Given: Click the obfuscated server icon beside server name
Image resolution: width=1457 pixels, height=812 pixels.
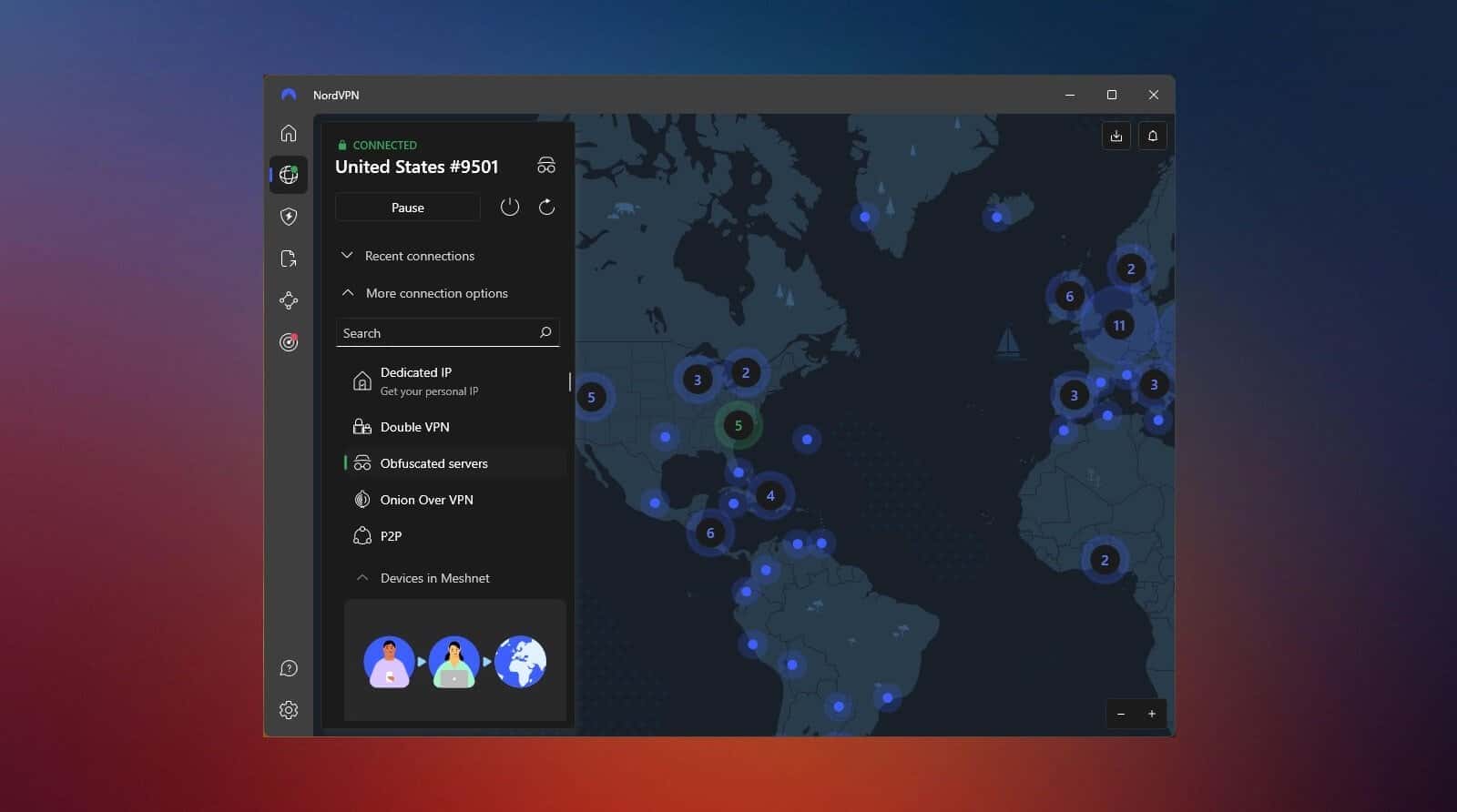Looking at the screenshot, I should click(x=546, y=166).
